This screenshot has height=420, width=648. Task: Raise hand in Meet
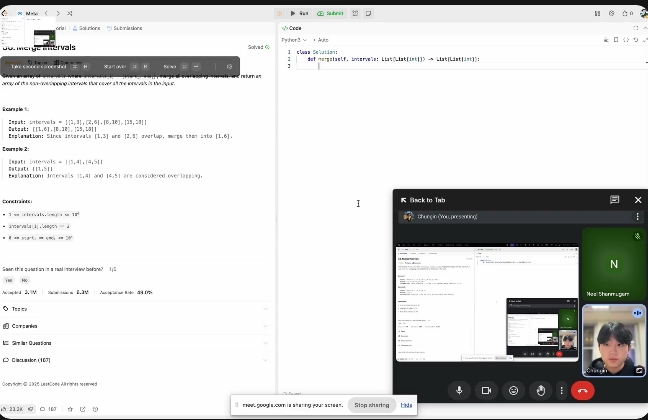541,391
